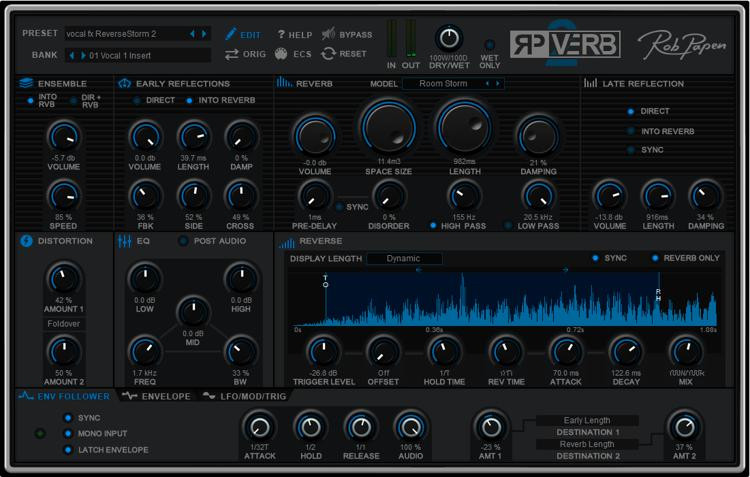Select Ensemble Into RVB option
The height and width of the screenshot is (477, 750).
pos(31,100)
